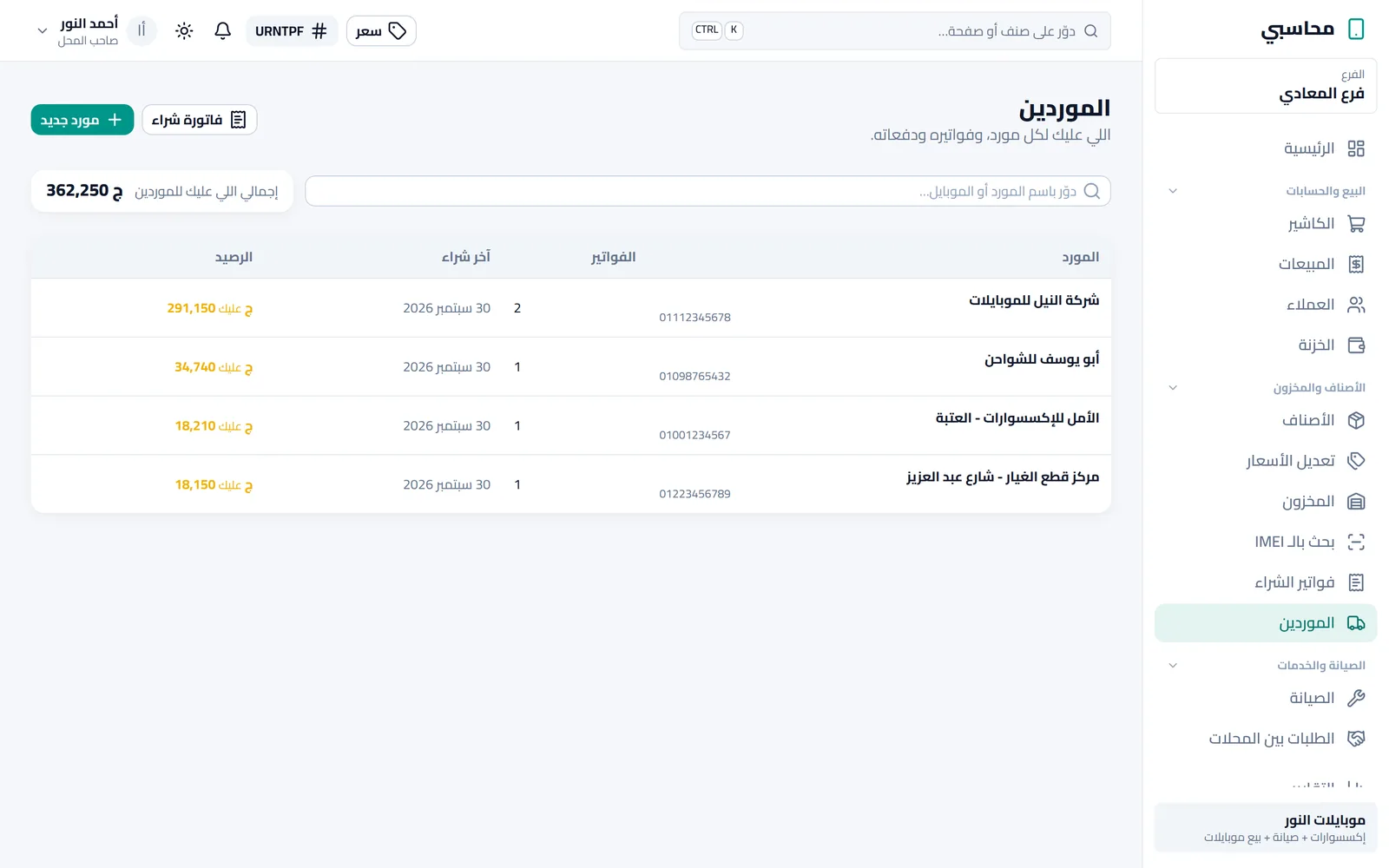
Task: Click balance 34,740 for أبو يوسف
Action: coord(214,367)
